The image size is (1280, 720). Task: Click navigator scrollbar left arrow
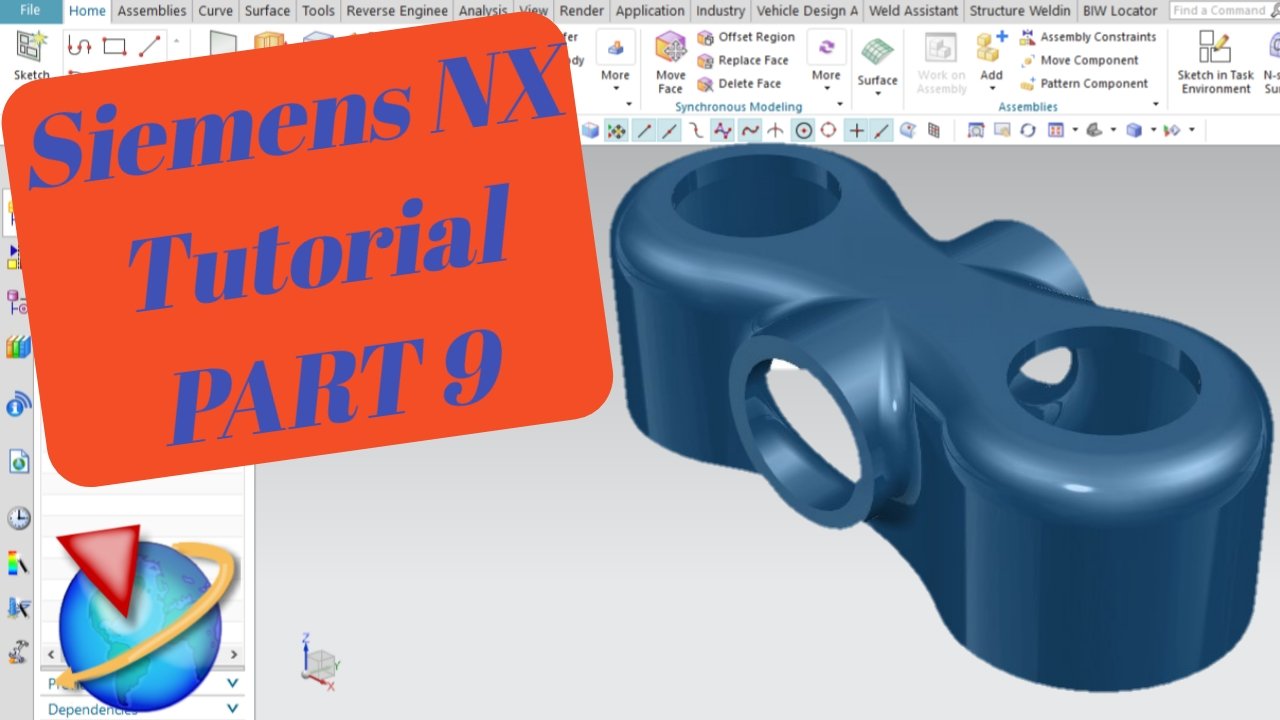click(x=51, y=655)
